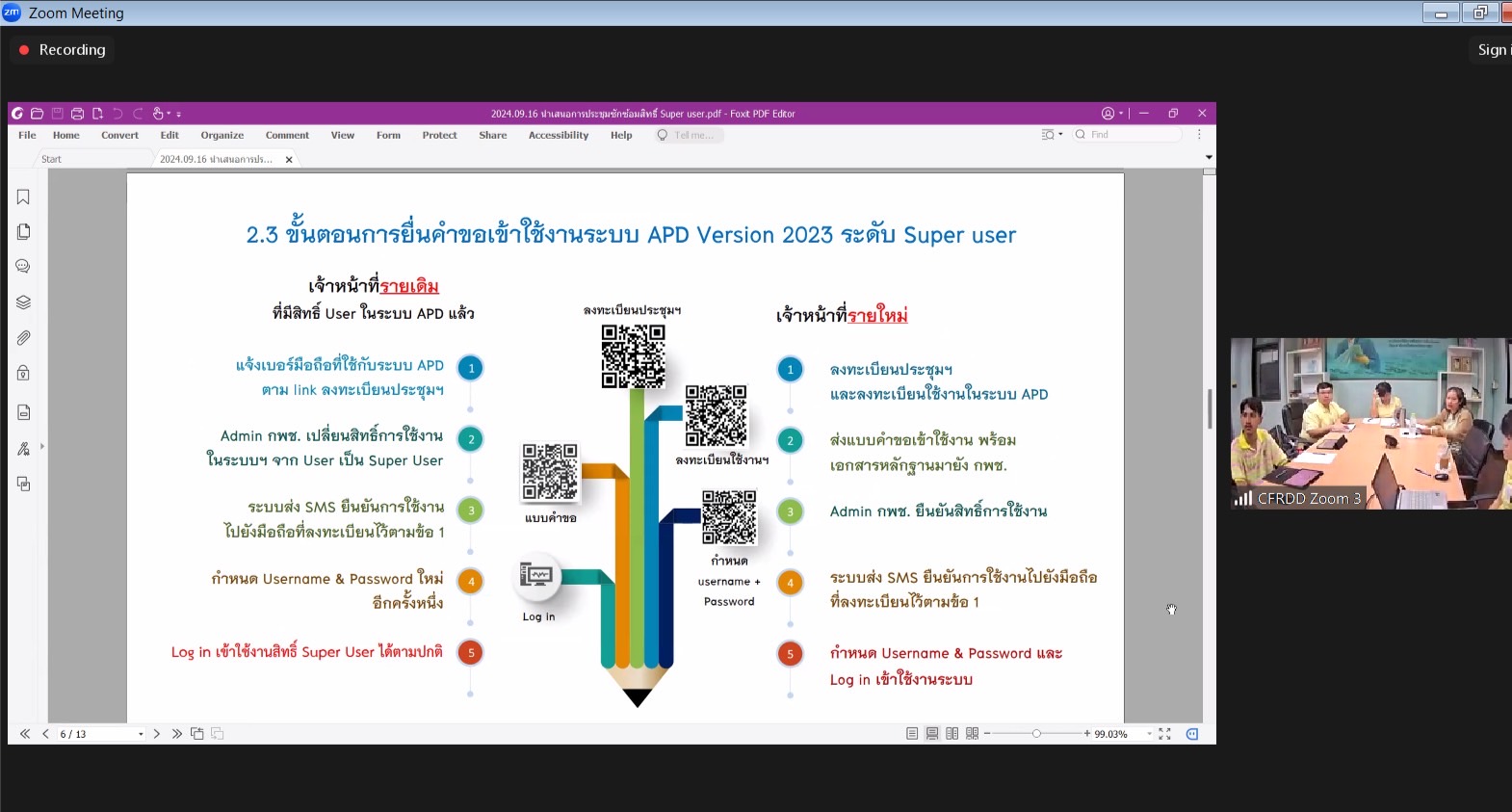Viewport: 1512px width, 812px height.
Task: Open the Comments panel in sidebar
Action: coord(23,267)
